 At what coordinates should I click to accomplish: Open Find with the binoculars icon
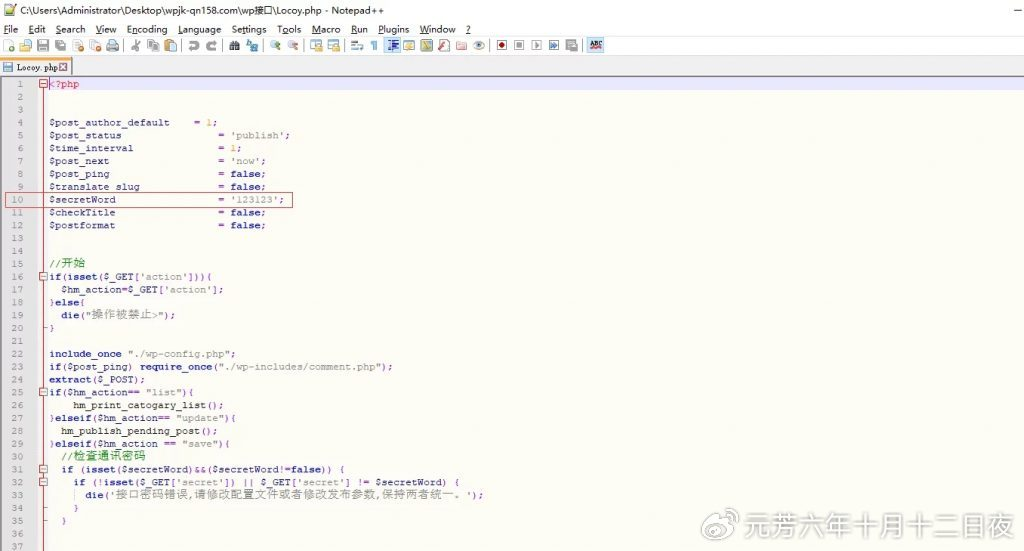234,46
